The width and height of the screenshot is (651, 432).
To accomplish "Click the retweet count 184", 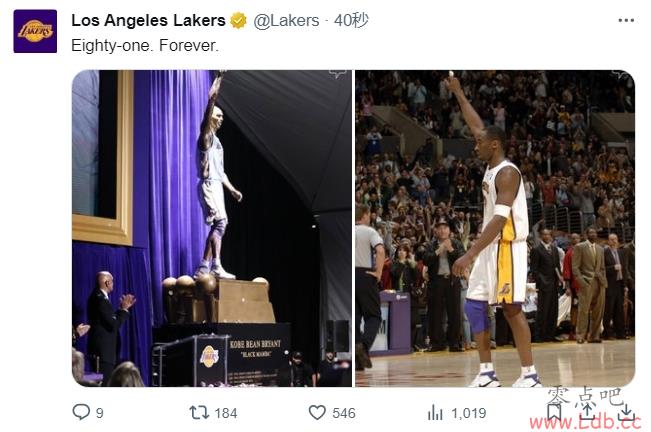I will (226, 413).
